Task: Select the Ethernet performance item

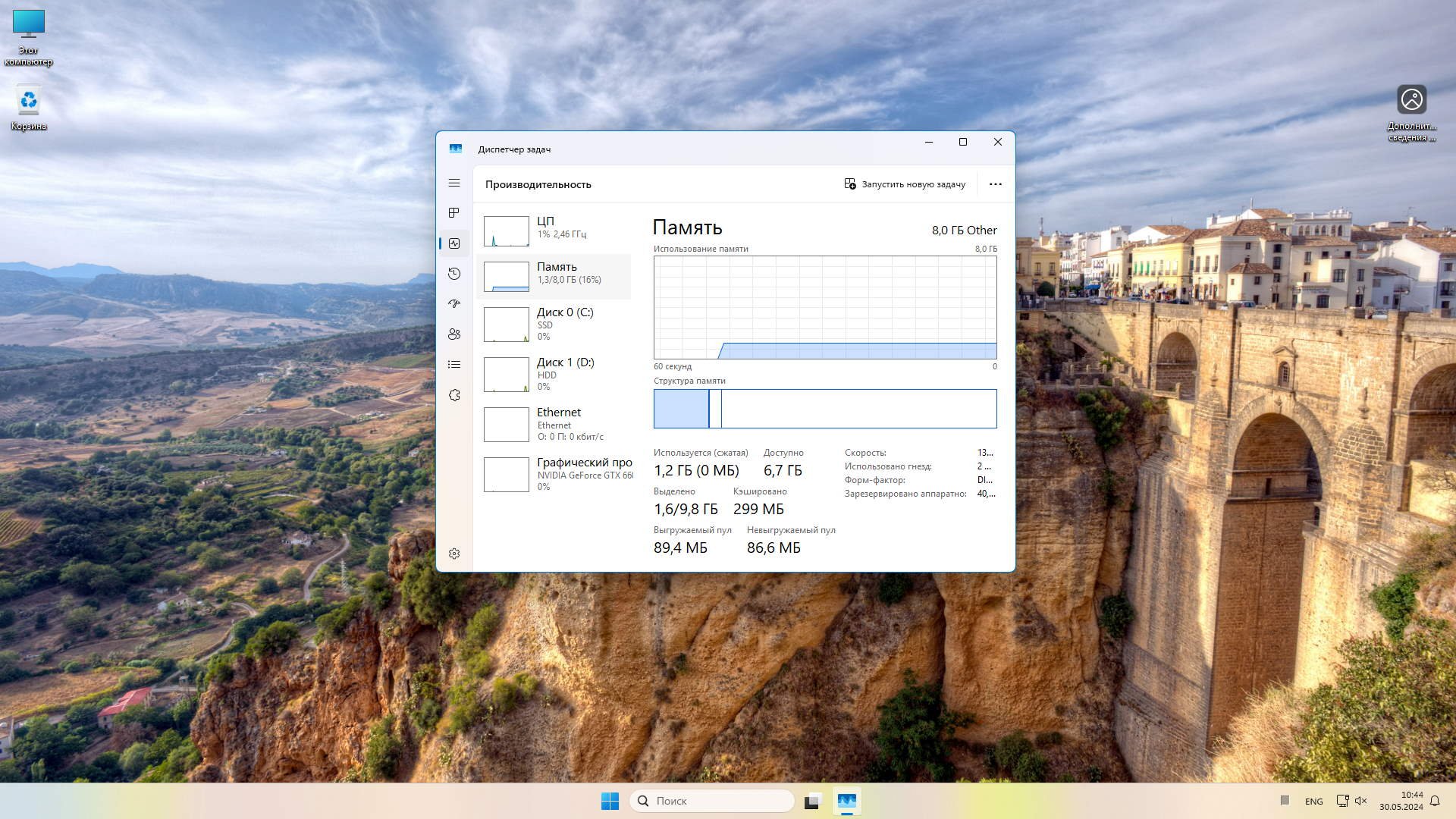Action: pos(557,424)
